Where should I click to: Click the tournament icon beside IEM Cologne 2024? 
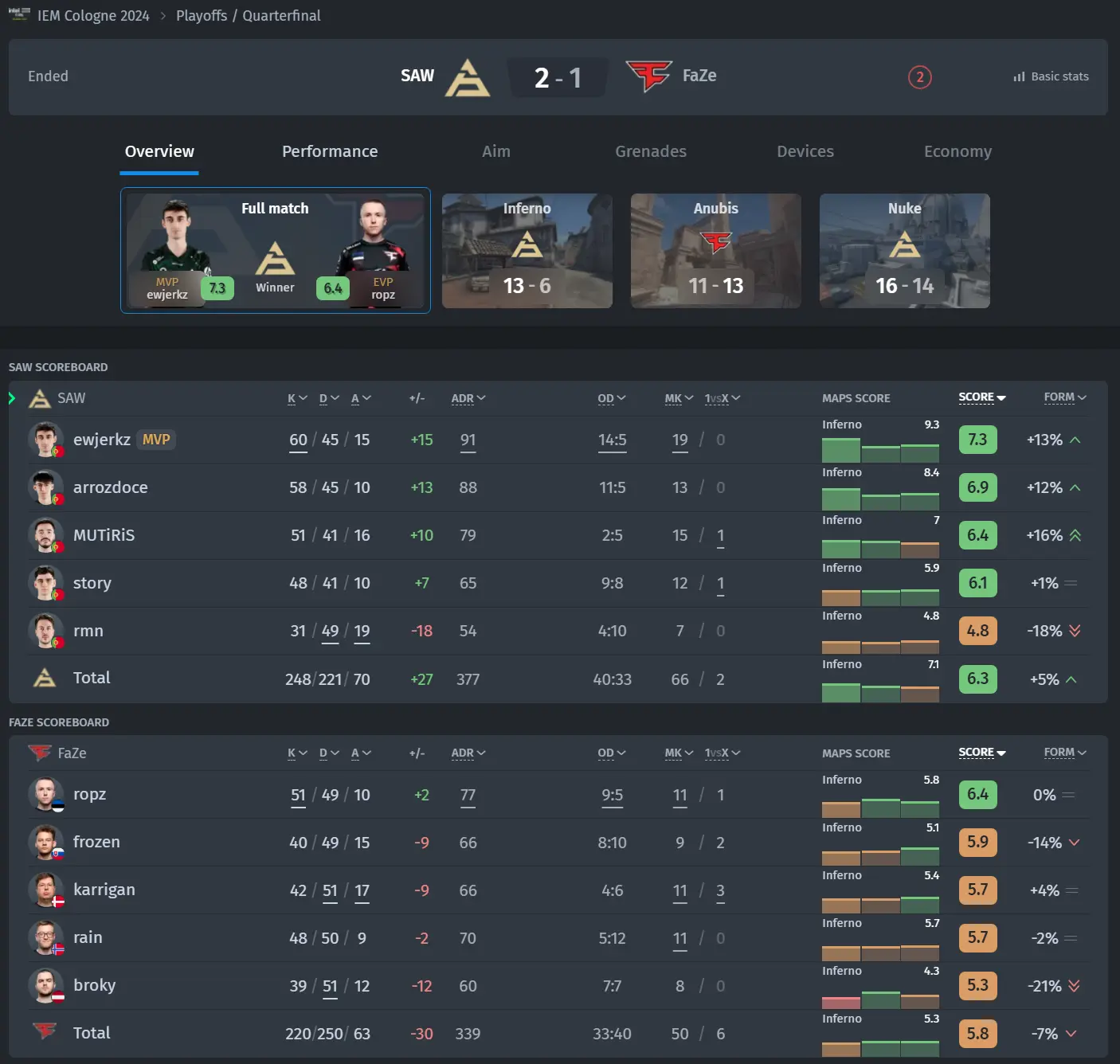pos(19,14)
